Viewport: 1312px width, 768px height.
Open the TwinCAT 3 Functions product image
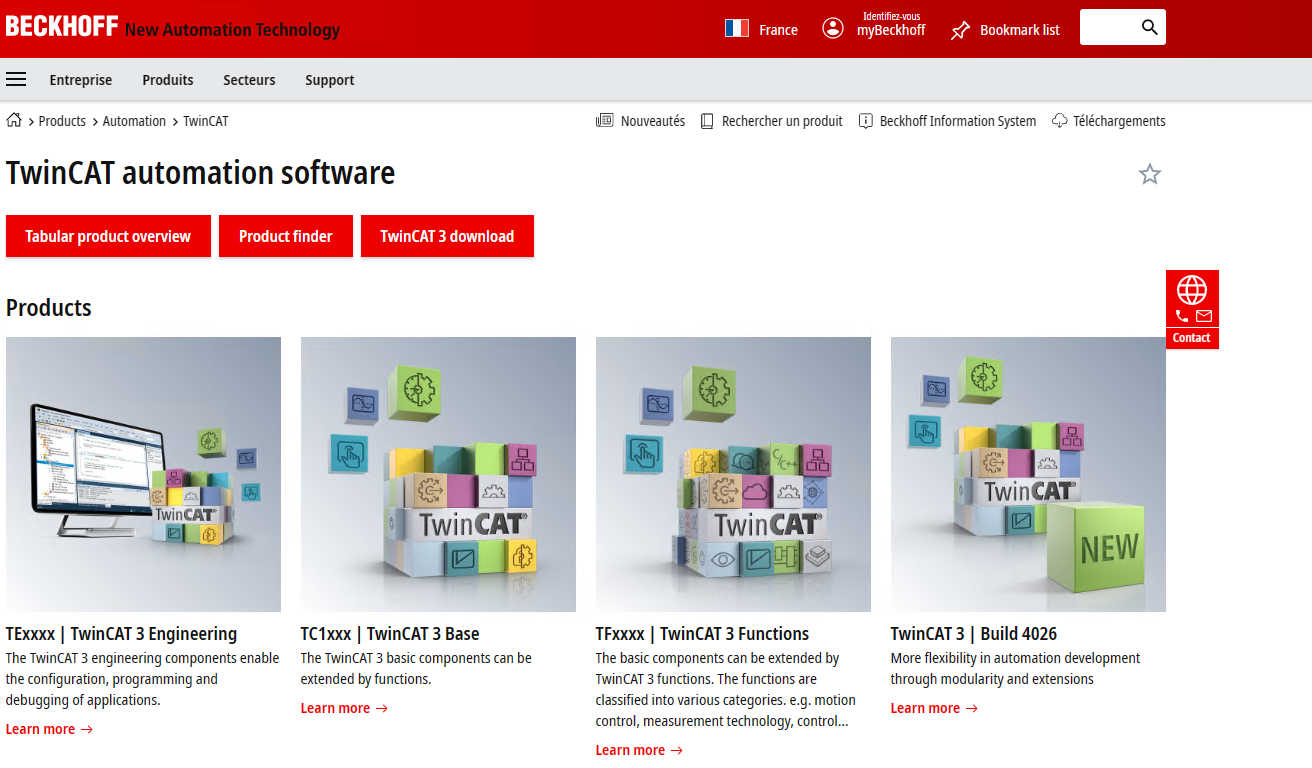(733, 474)
